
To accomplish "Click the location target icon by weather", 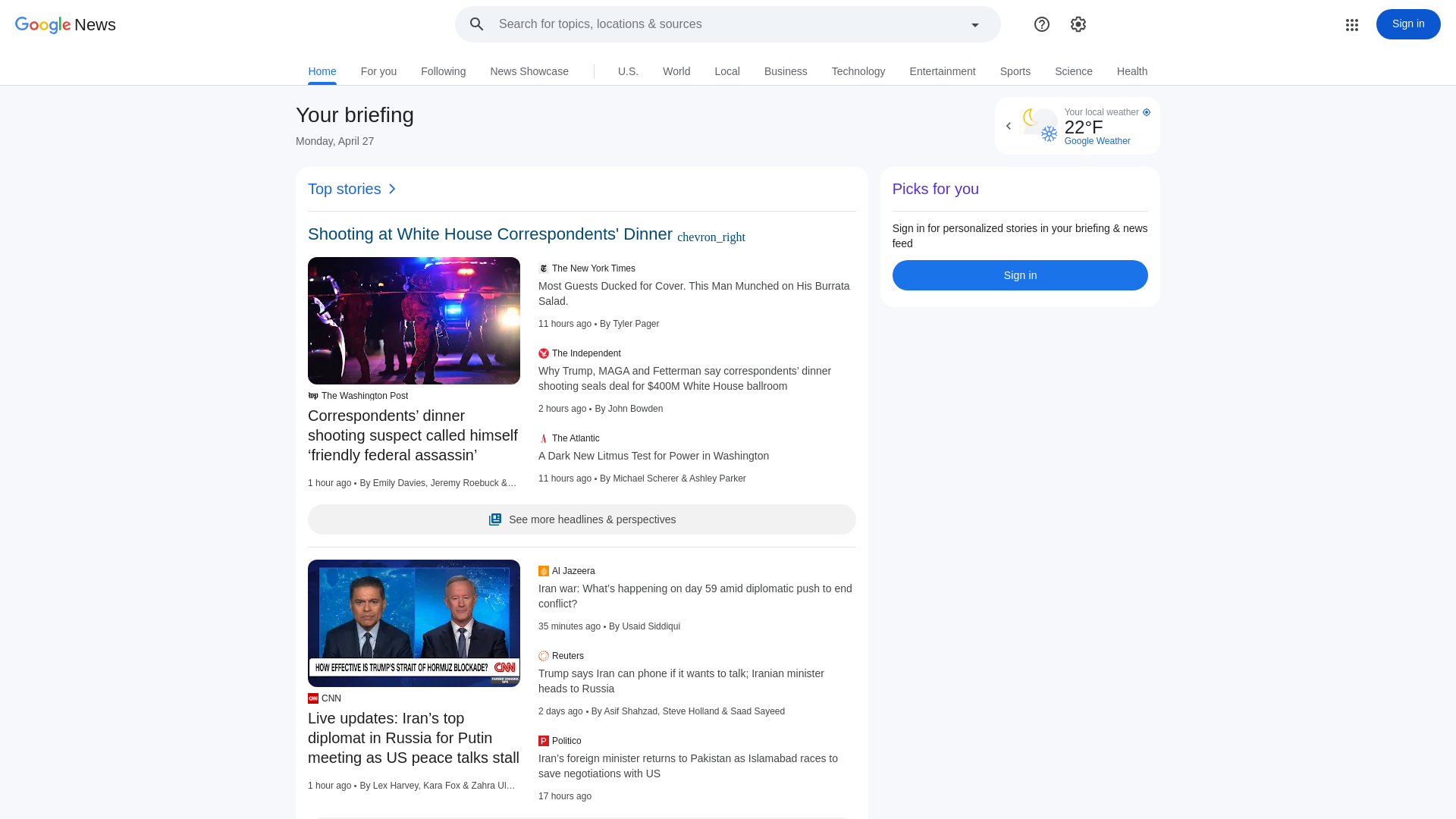I will coord(1147,112).
